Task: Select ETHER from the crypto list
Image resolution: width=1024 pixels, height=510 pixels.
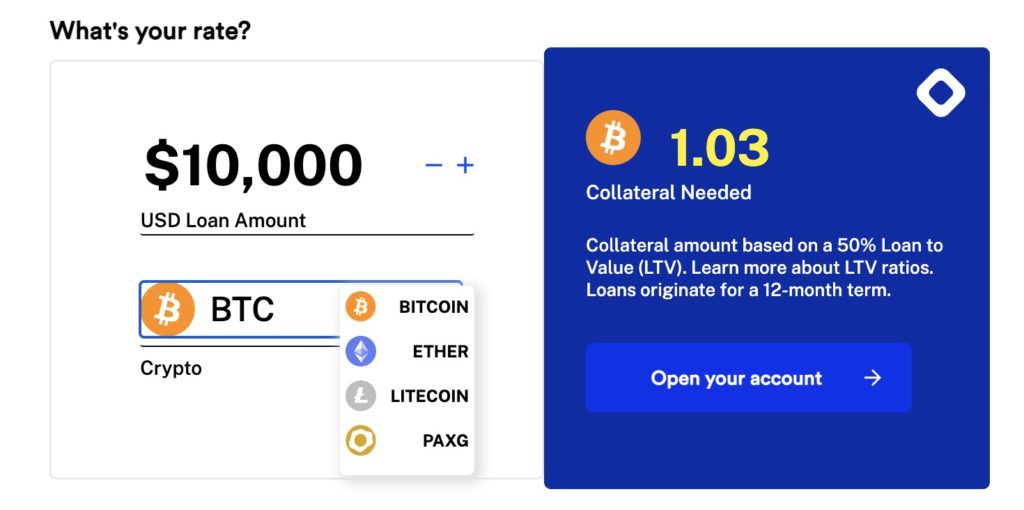Action: pos(440,351)
